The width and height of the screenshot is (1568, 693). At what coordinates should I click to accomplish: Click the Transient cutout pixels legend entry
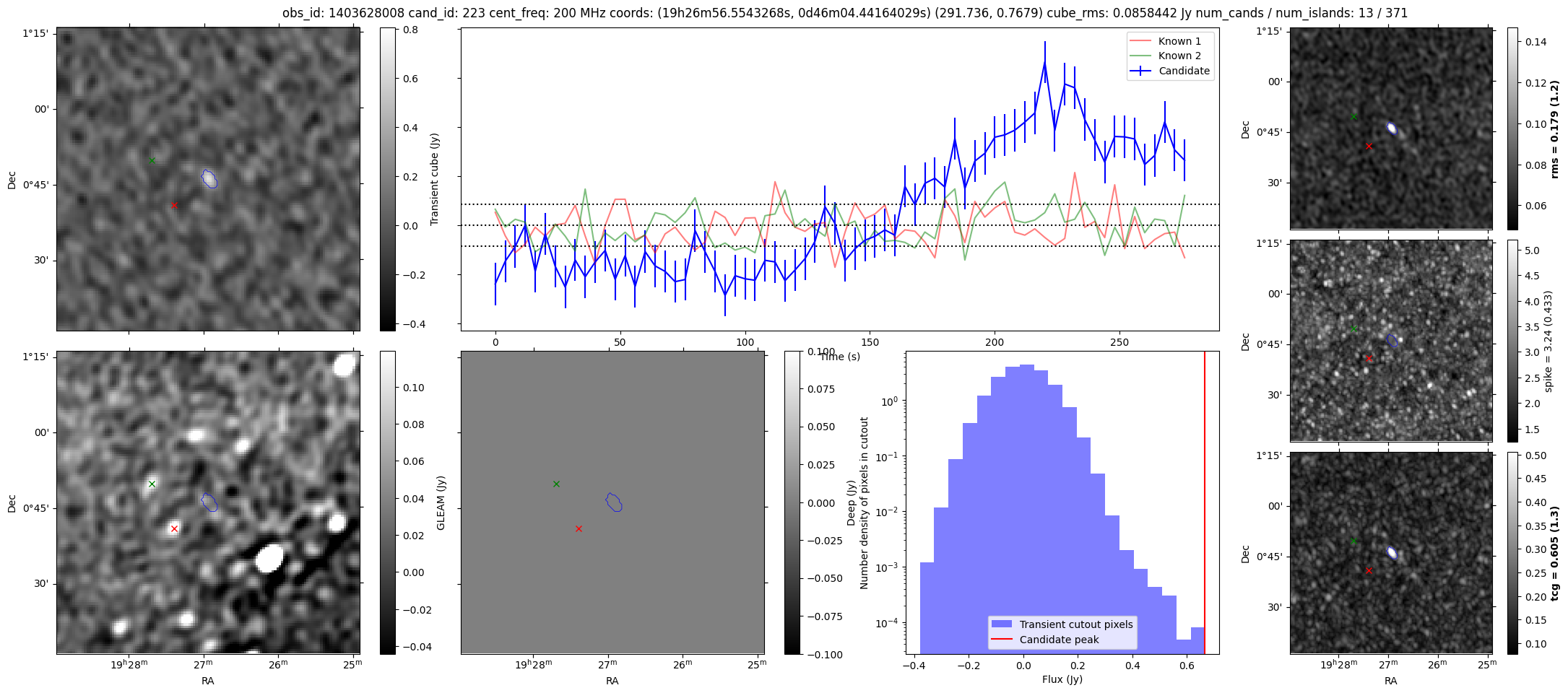tap(1062, 624)
